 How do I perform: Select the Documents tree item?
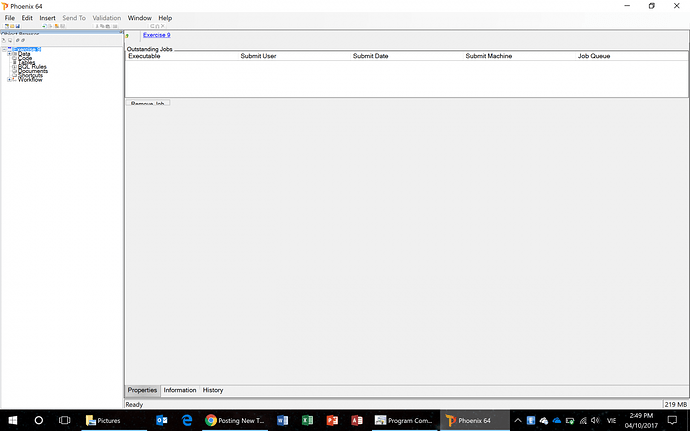click(x=33, y=71)
